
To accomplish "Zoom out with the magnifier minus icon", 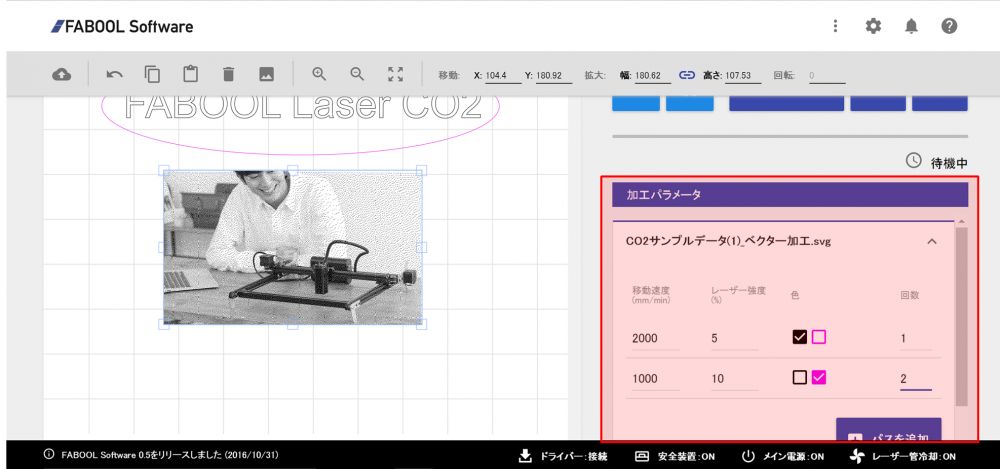I will click(x=357, y=74).
